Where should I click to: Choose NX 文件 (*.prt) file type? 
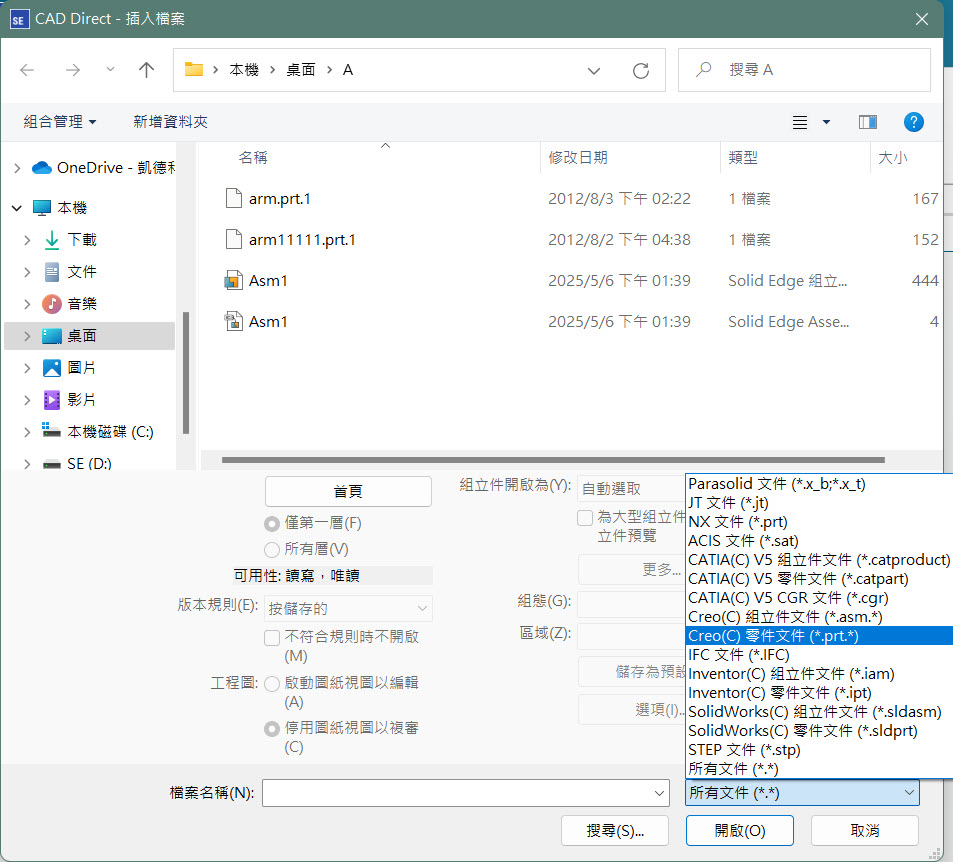point(819,522)
